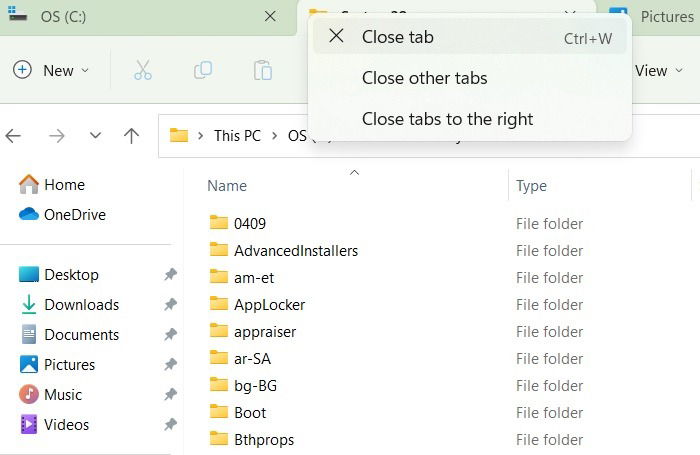Expand the View dropdown
The image size is (700, 455).
[658, 71]
